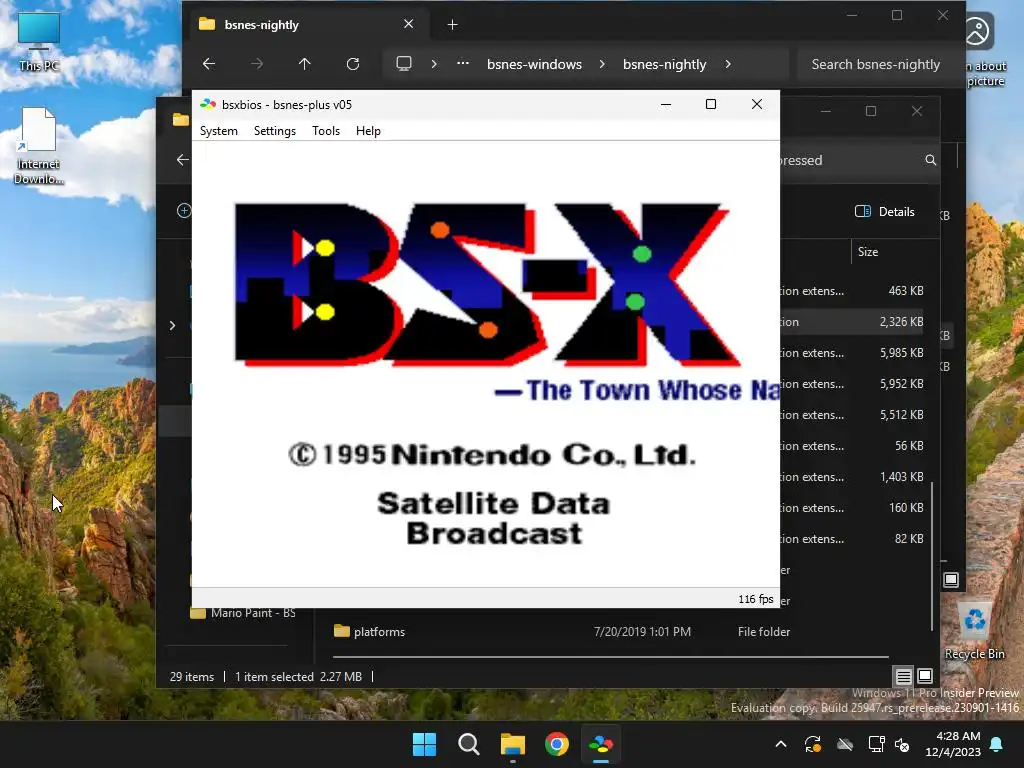Select Mario Paint - BS folder in sidebar
The height and width of the screenshot is (768, 1024).
(243, 613)
